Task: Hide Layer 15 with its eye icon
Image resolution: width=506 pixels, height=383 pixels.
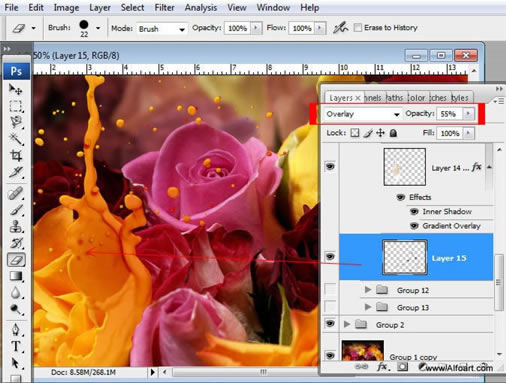Action: coord(330,256)
